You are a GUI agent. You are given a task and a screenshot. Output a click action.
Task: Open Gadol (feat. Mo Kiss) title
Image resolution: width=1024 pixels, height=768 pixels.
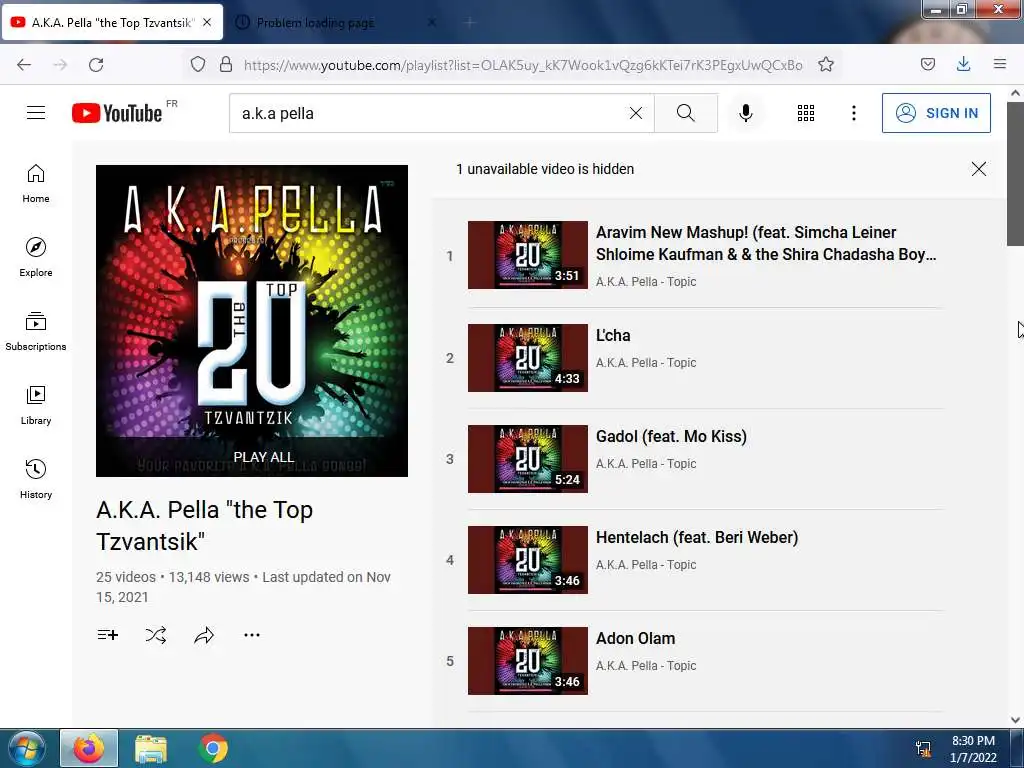pos(671,436)
